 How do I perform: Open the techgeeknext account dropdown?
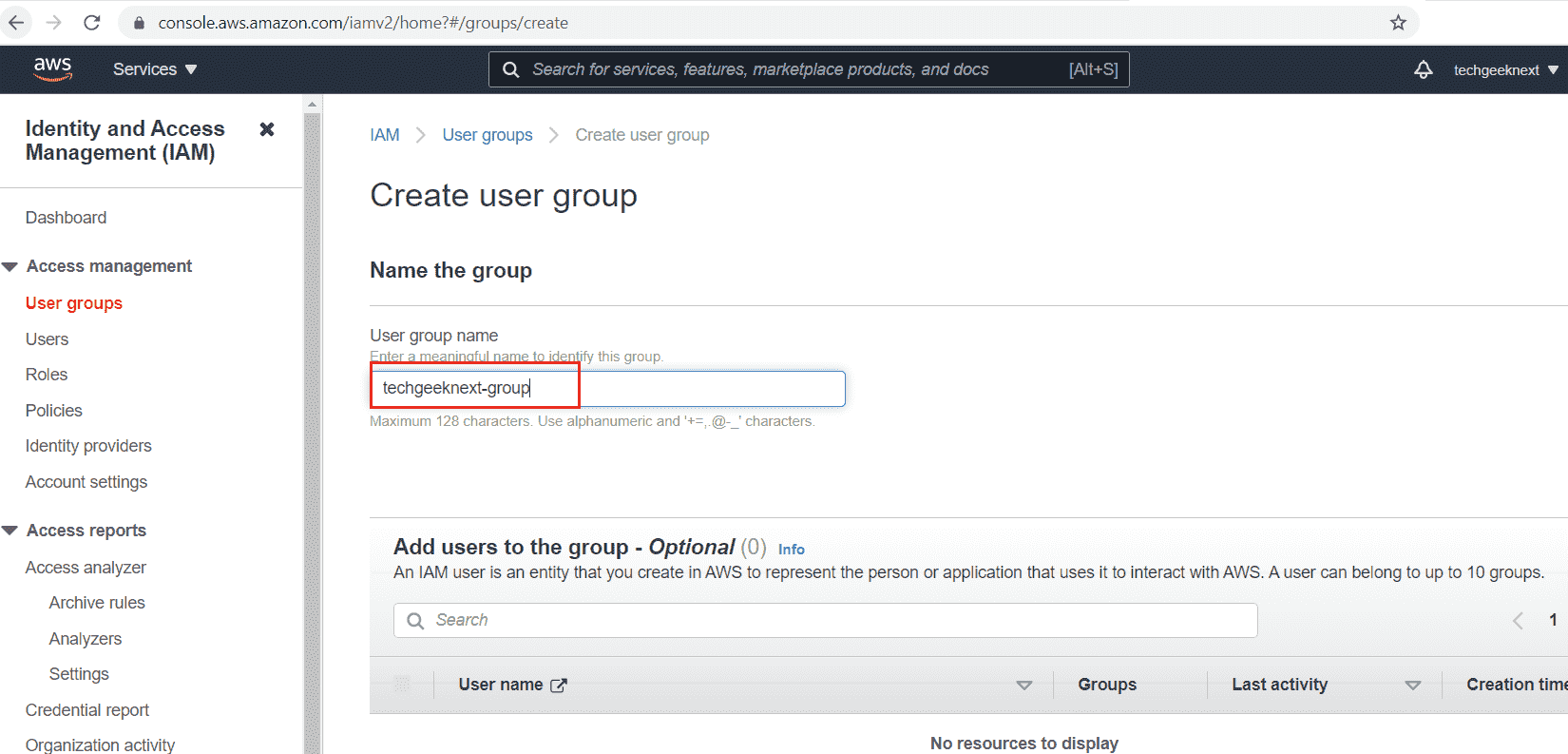1506,69
